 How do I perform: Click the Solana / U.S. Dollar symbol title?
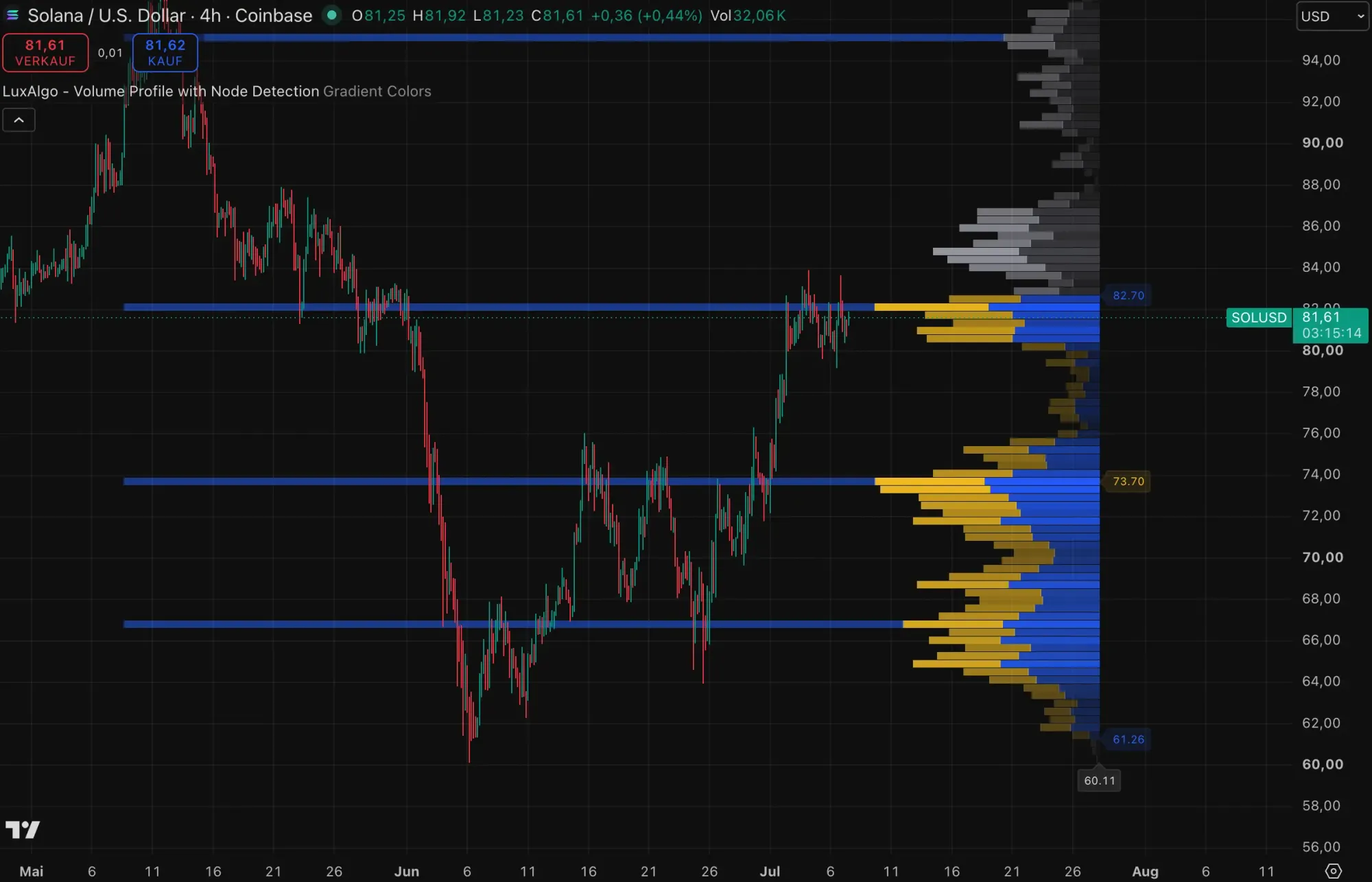(x=107, y=15)
